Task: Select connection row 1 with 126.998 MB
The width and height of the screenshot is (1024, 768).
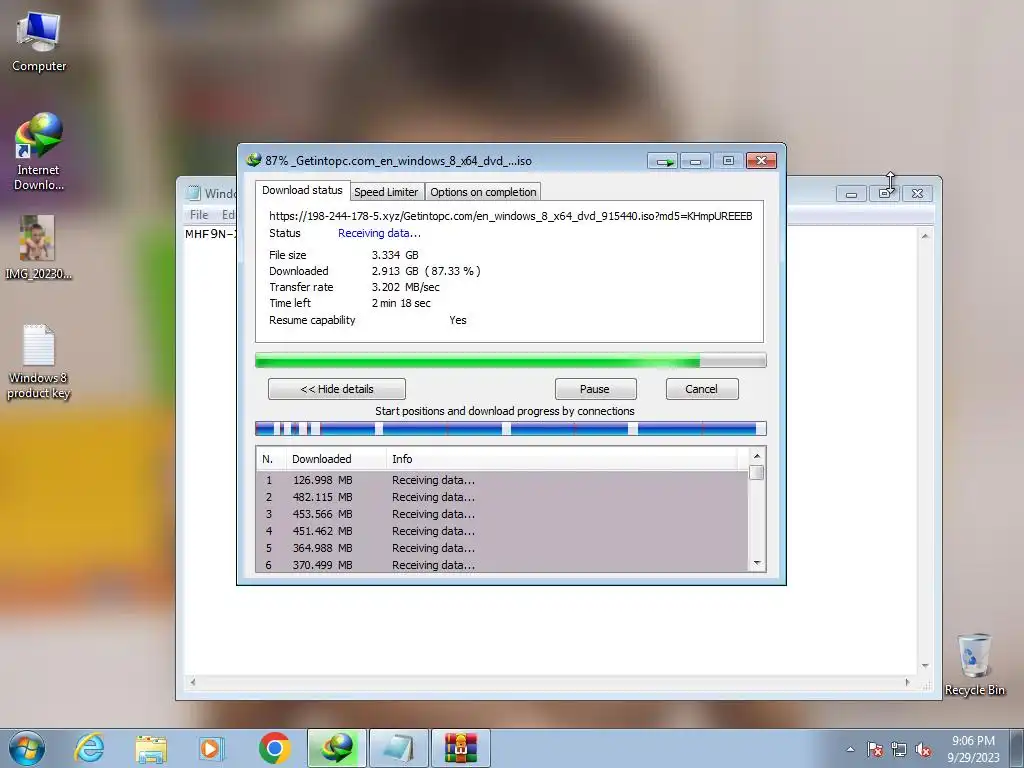Action: [x=502, y=480]
